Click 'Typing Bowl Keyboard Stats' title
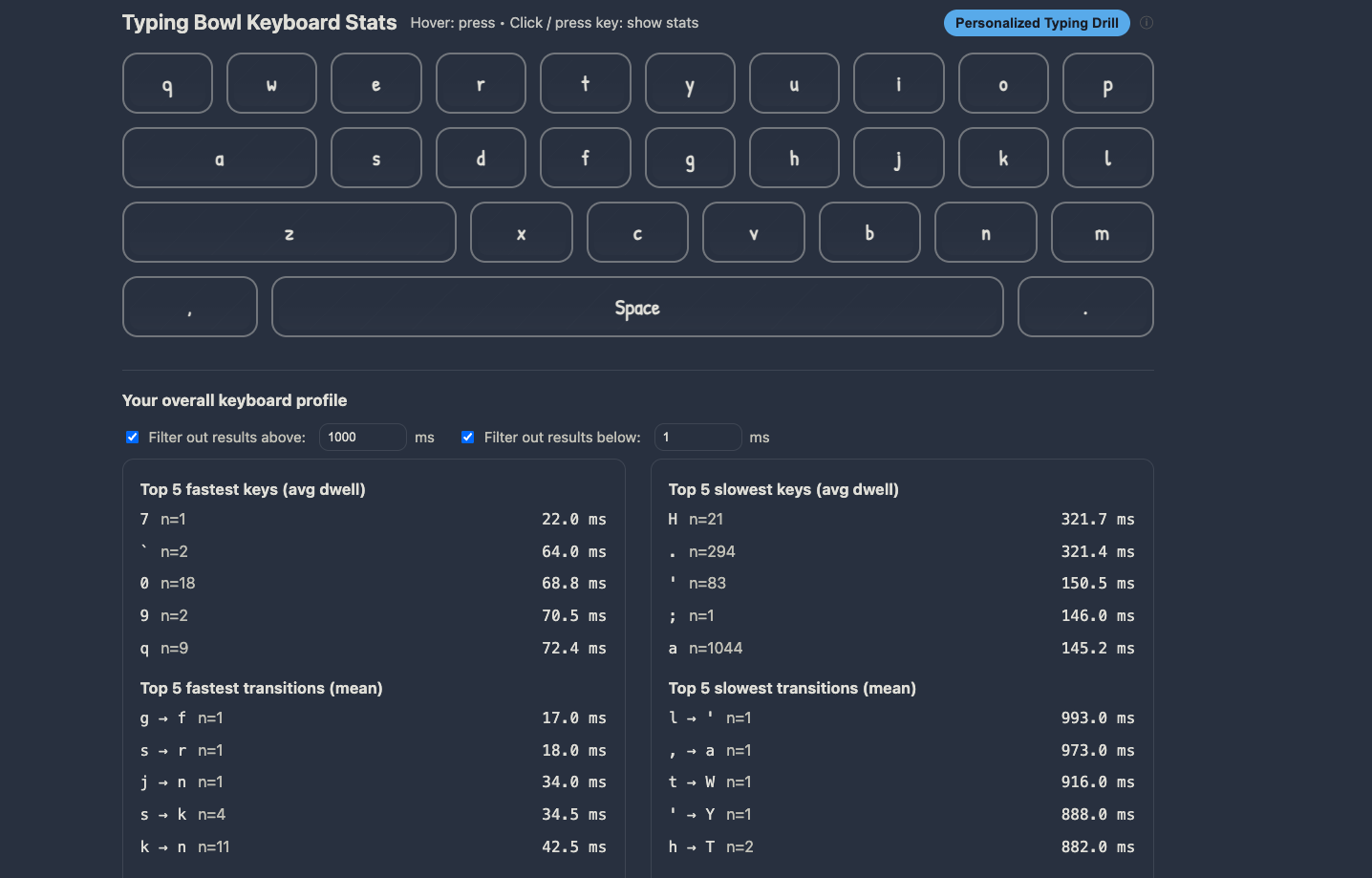The width and height of the screenshot is (1372, 878). click(260, 22)
